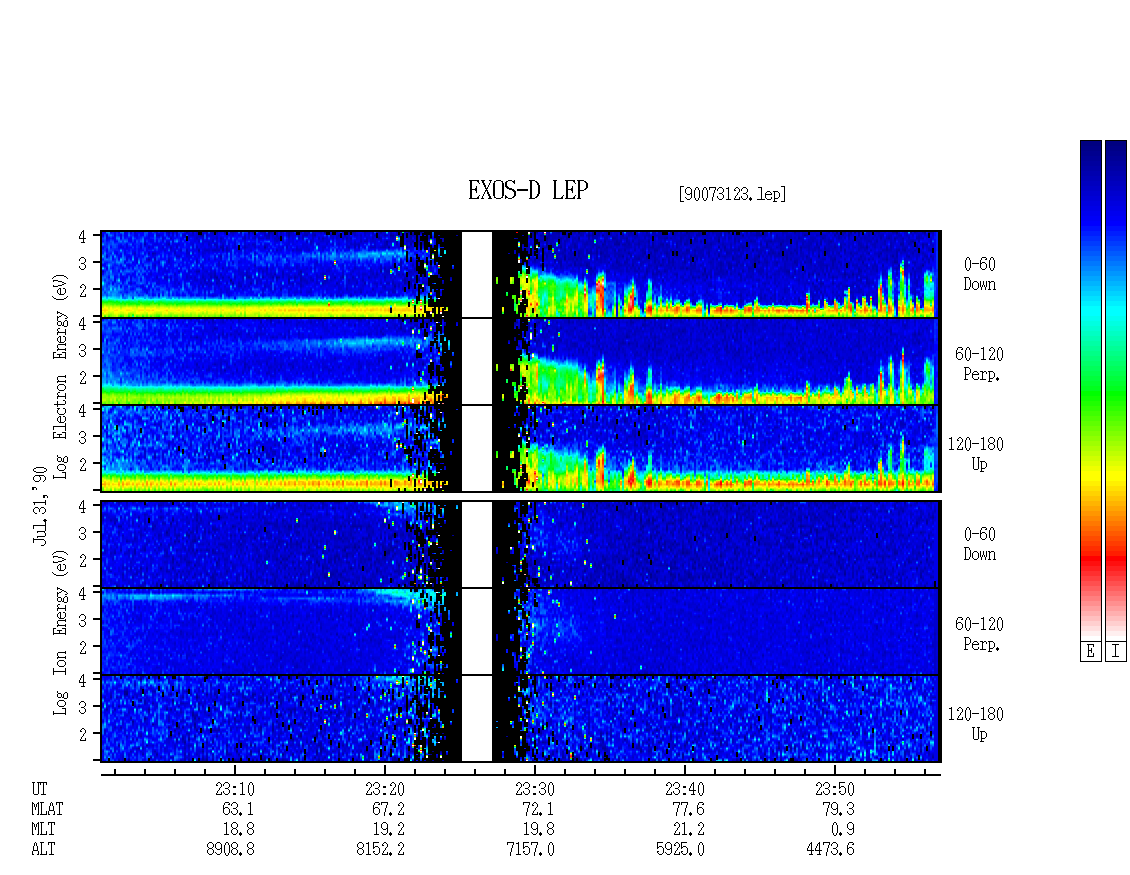Click the MLAT value 67.2
This screenshot has width=1130, height=875.
pyautogui.click(x=388, y=809)
